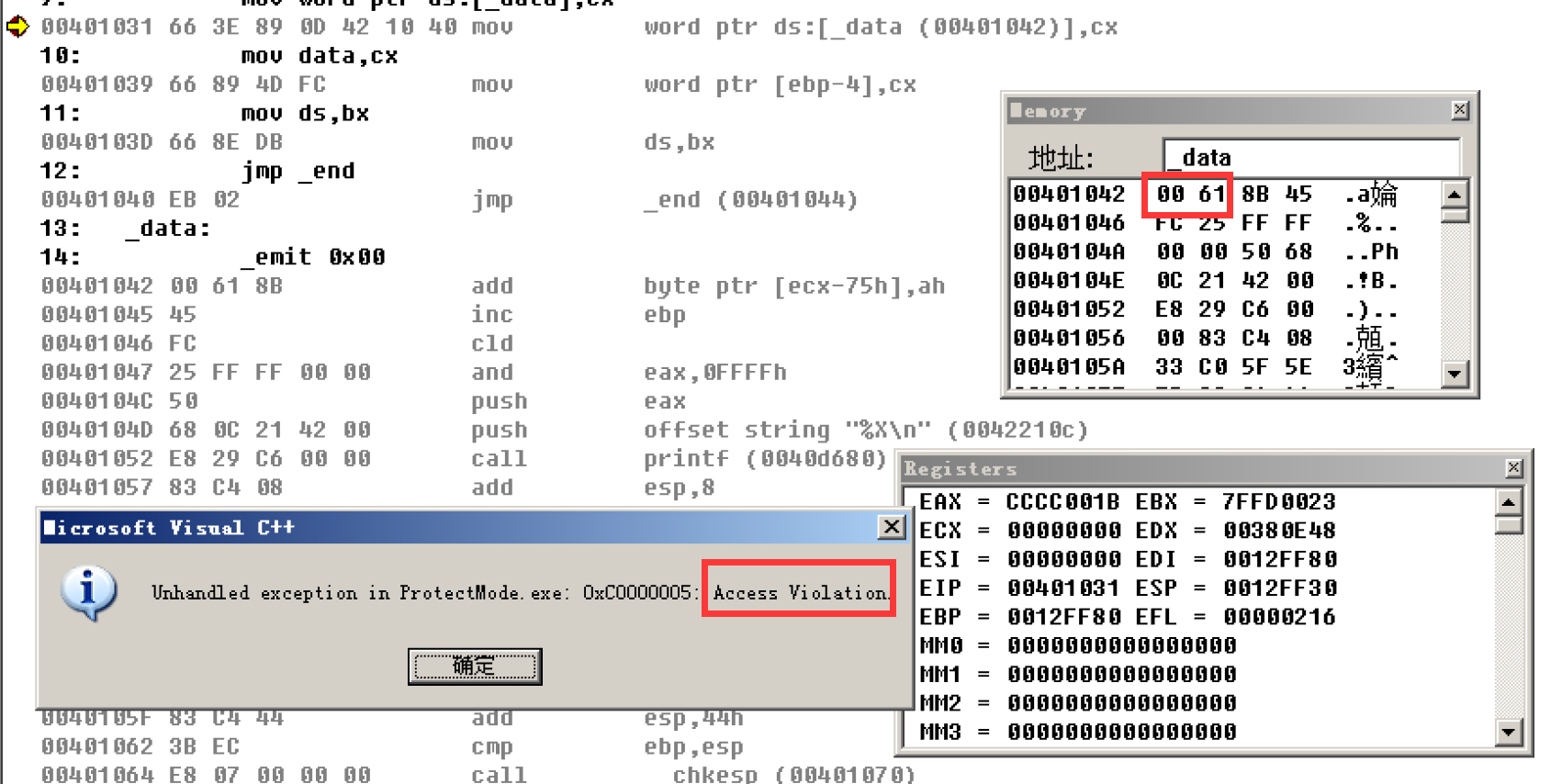Click source line 14 _emit 0x00

[x=211, y=257]
